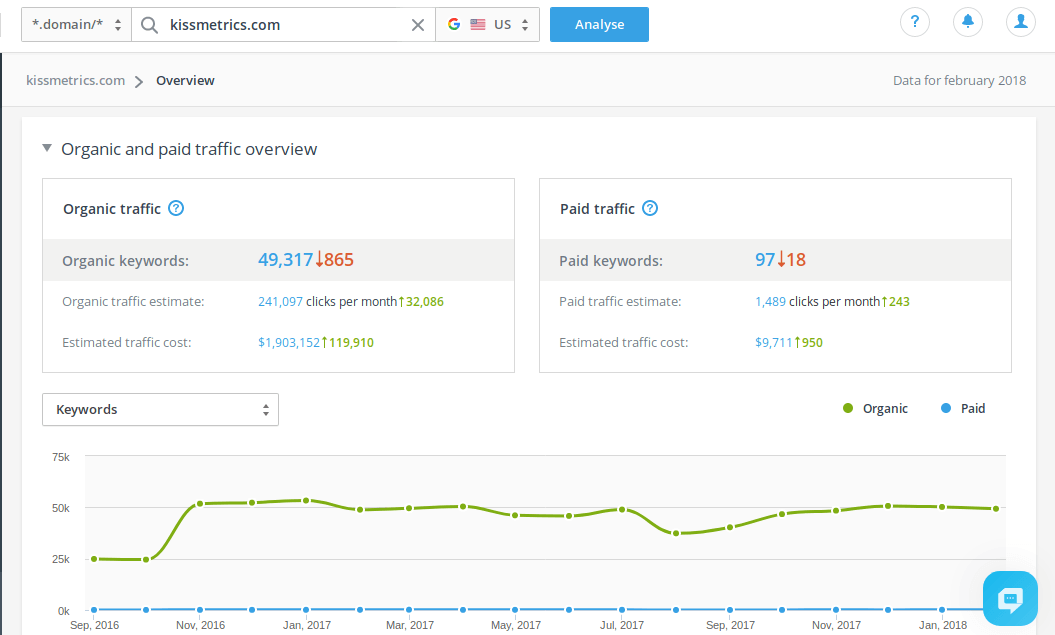Click the search magnifier icon
1055x635 pixels.
coord(150,25)
